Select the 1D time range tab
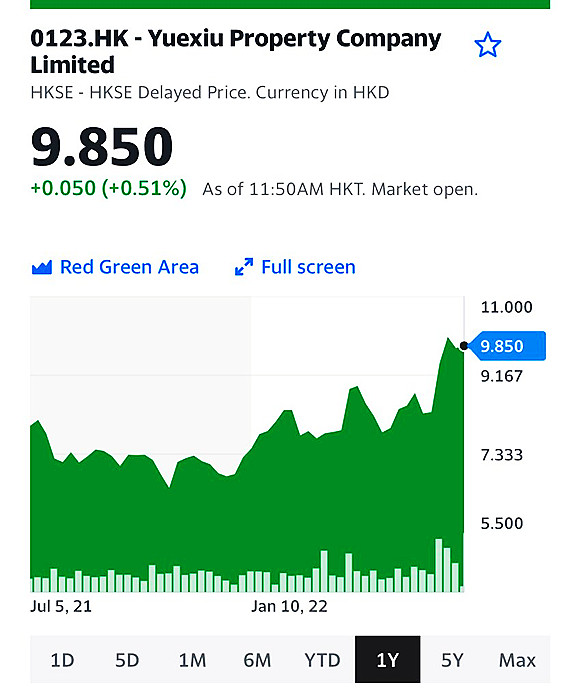The height and width of the screenshot is (700, 580). 63,660
